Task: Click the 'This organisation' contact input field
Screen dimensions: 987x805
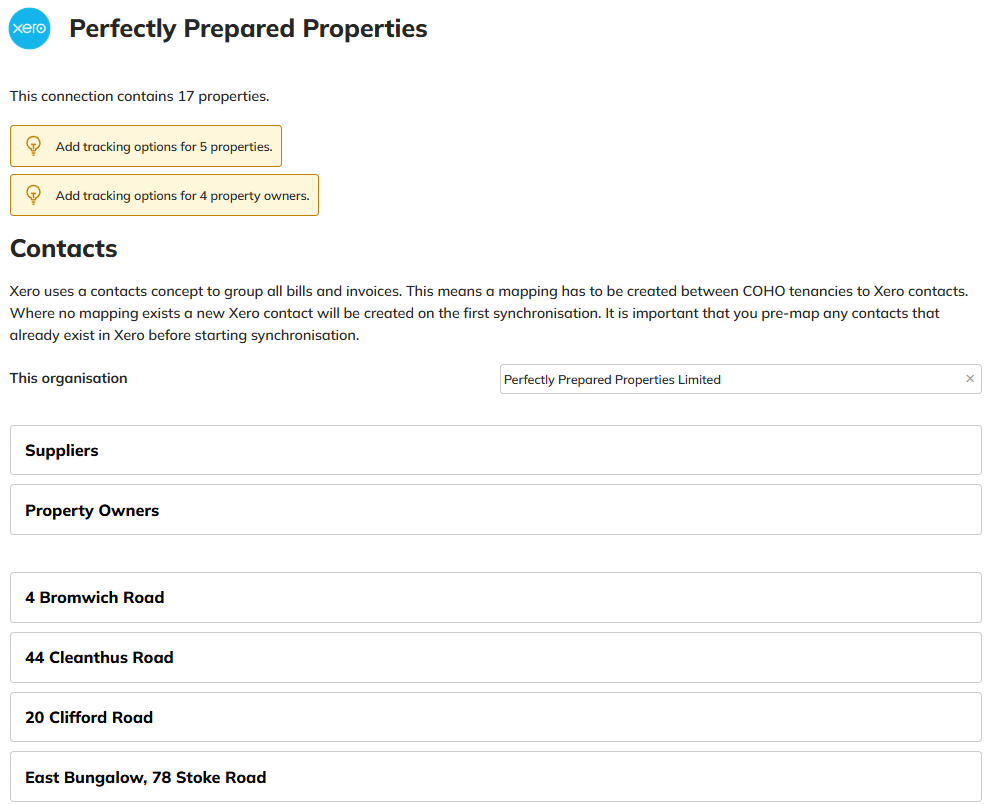Action: (x=730, y=380)
